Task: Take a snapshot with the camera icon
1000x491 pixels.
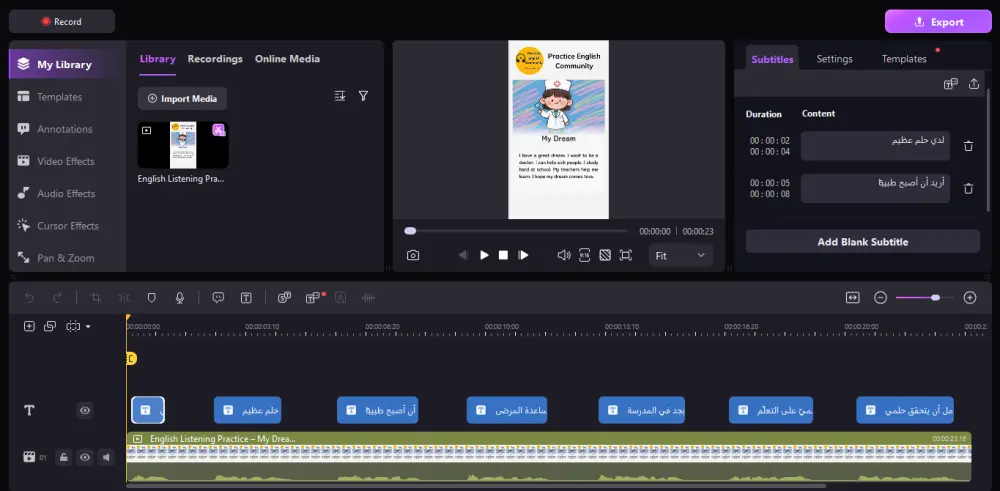Action: pyautogui.click(x=413, y=255)
